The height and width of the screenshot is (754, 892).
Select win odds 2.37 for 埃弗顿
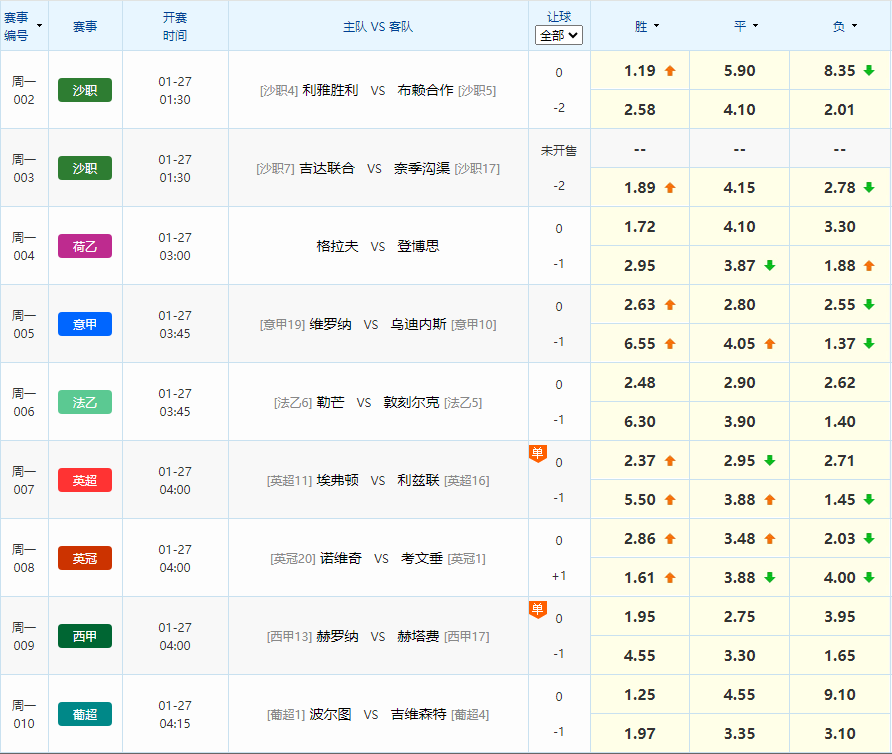click(x=640, y=460)
